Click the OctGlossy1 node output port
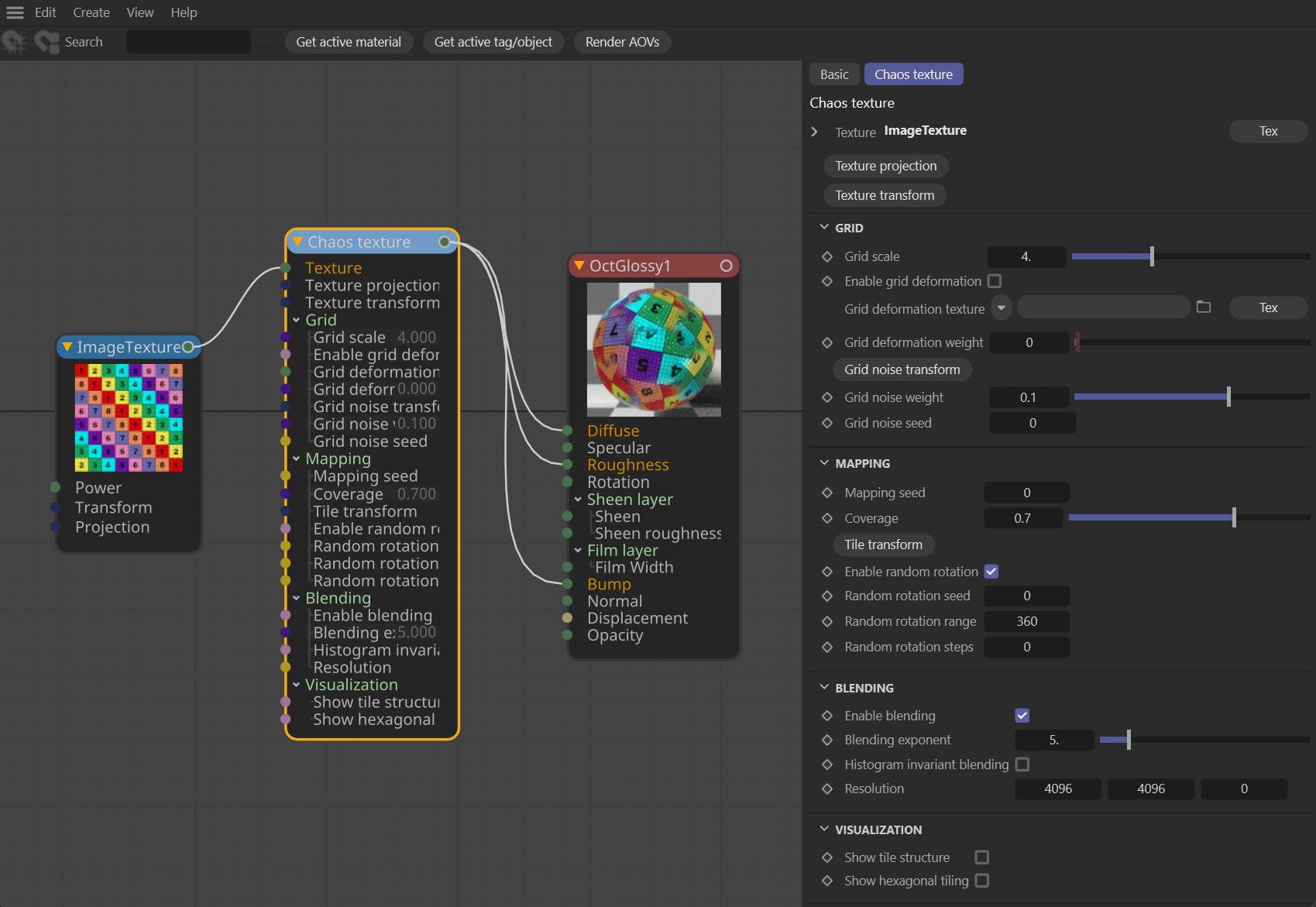 (x=726, y=266)
